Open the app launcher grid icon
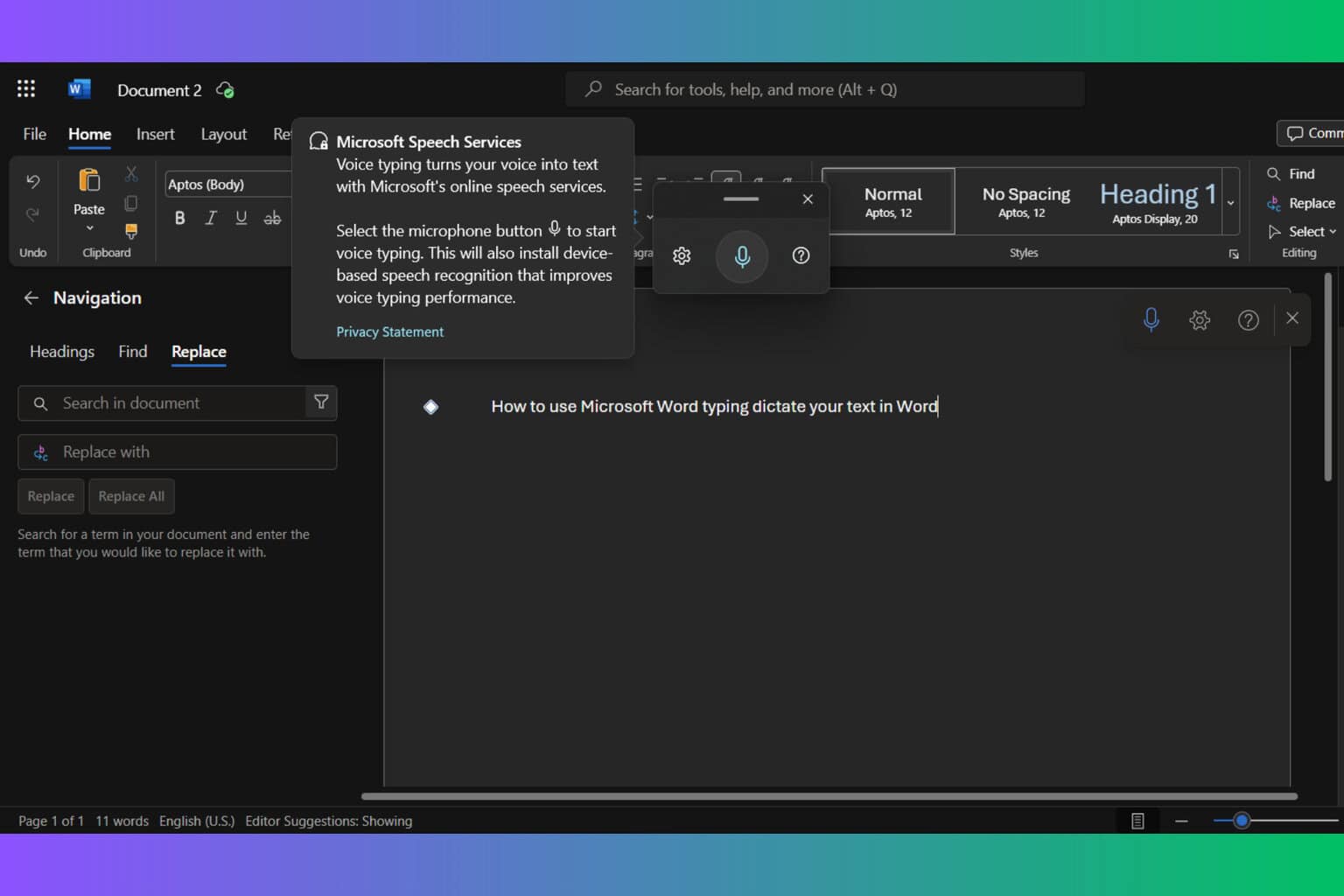1344x896 pixels. [x=26, y=88]
